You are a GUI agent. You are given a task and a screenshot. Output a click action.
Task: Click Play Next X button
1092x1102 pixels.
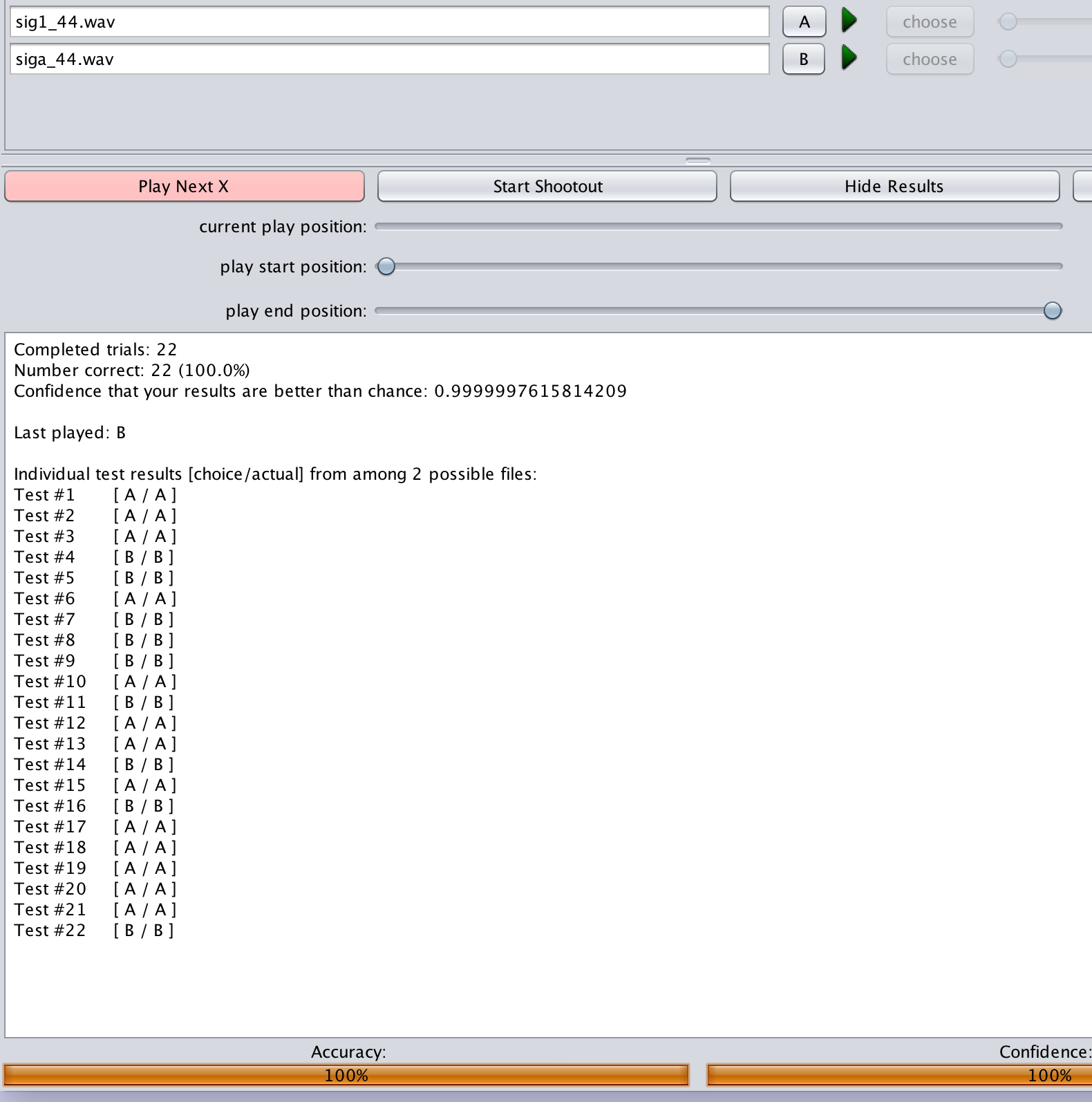tap(184, 186)
